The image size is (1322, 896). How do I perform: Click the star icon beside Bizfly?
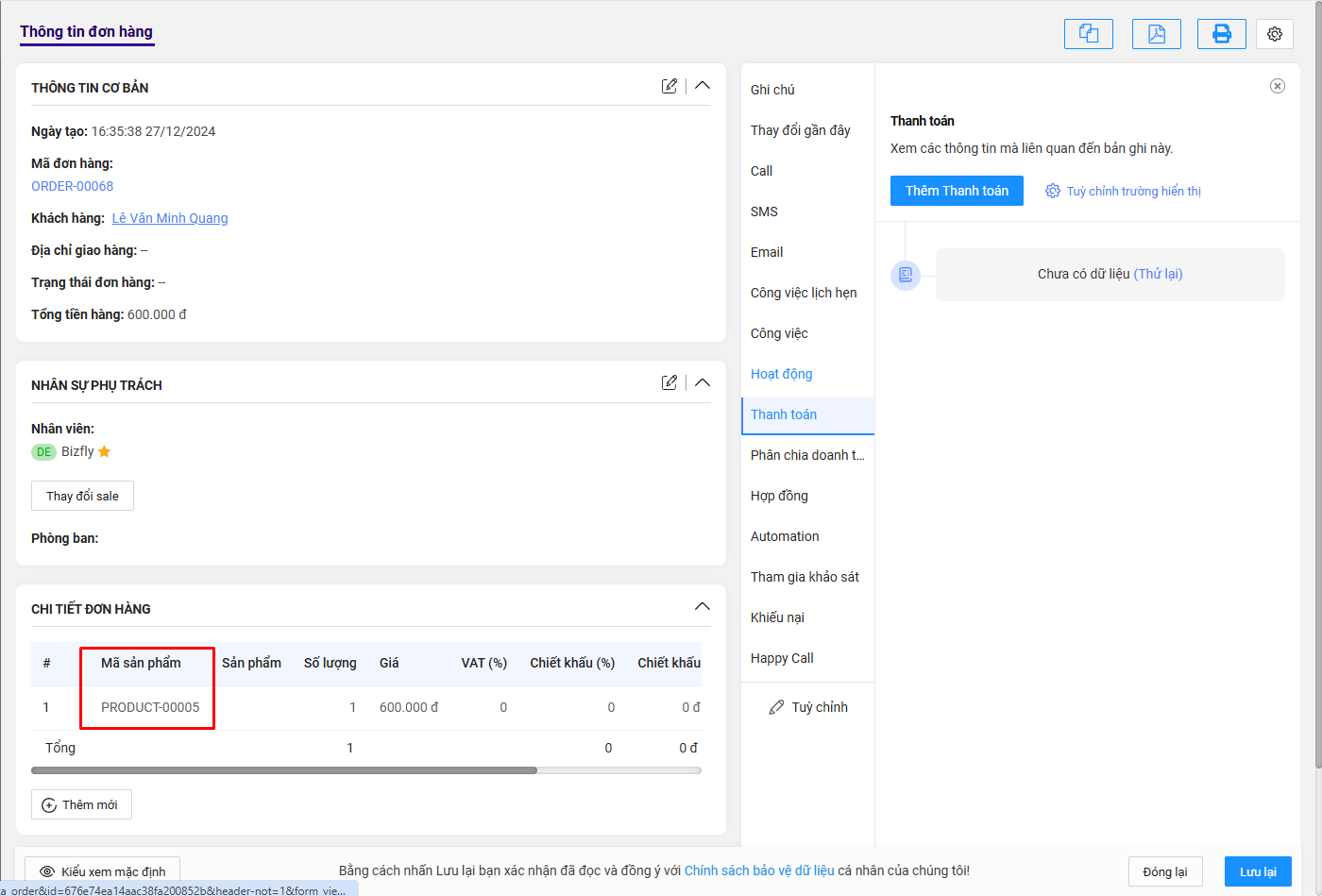(105, 451)
